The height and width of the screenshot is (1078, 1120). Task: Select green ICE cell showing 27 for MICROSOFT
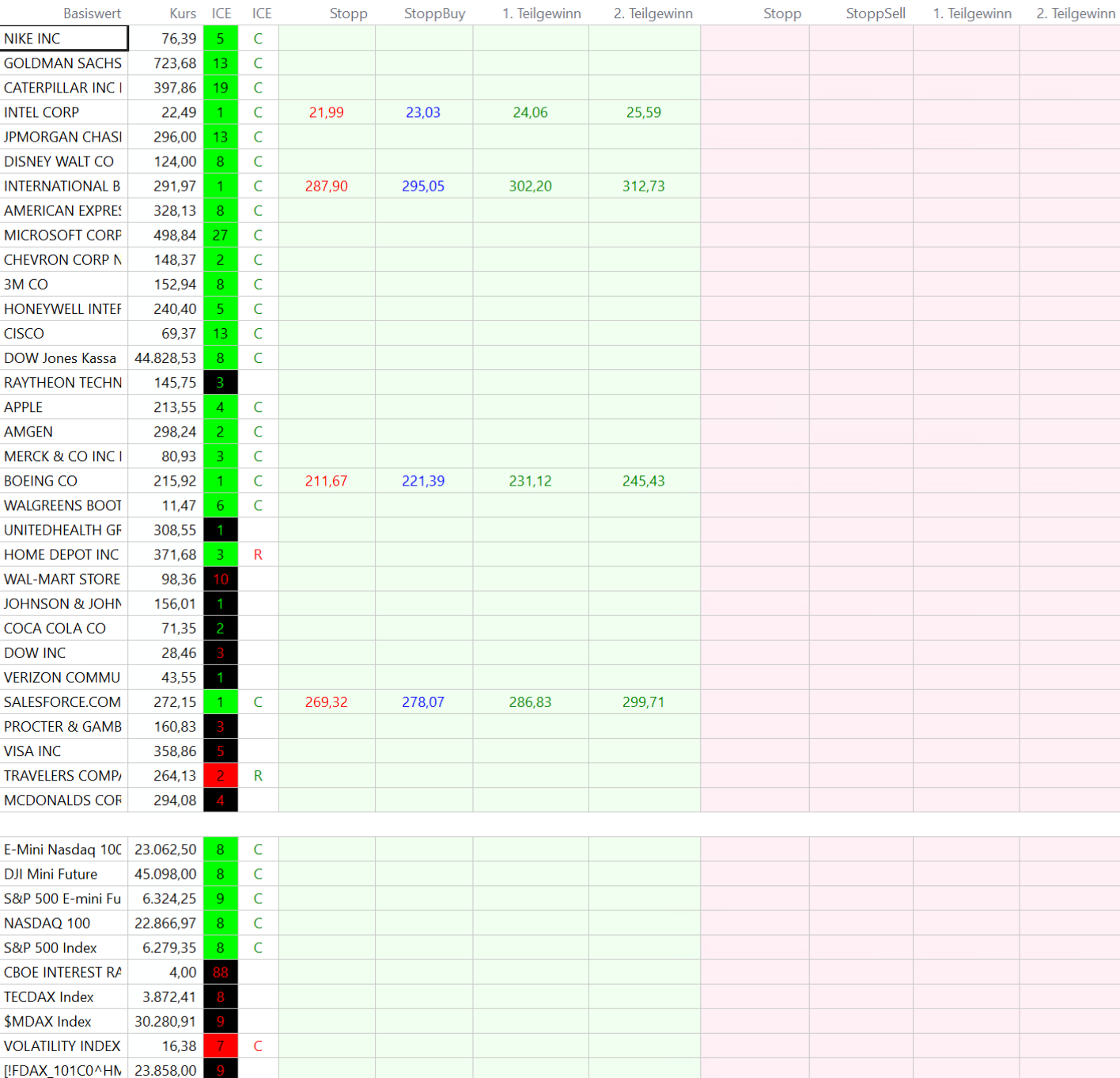pyautogui.click(x=220, y=235)
